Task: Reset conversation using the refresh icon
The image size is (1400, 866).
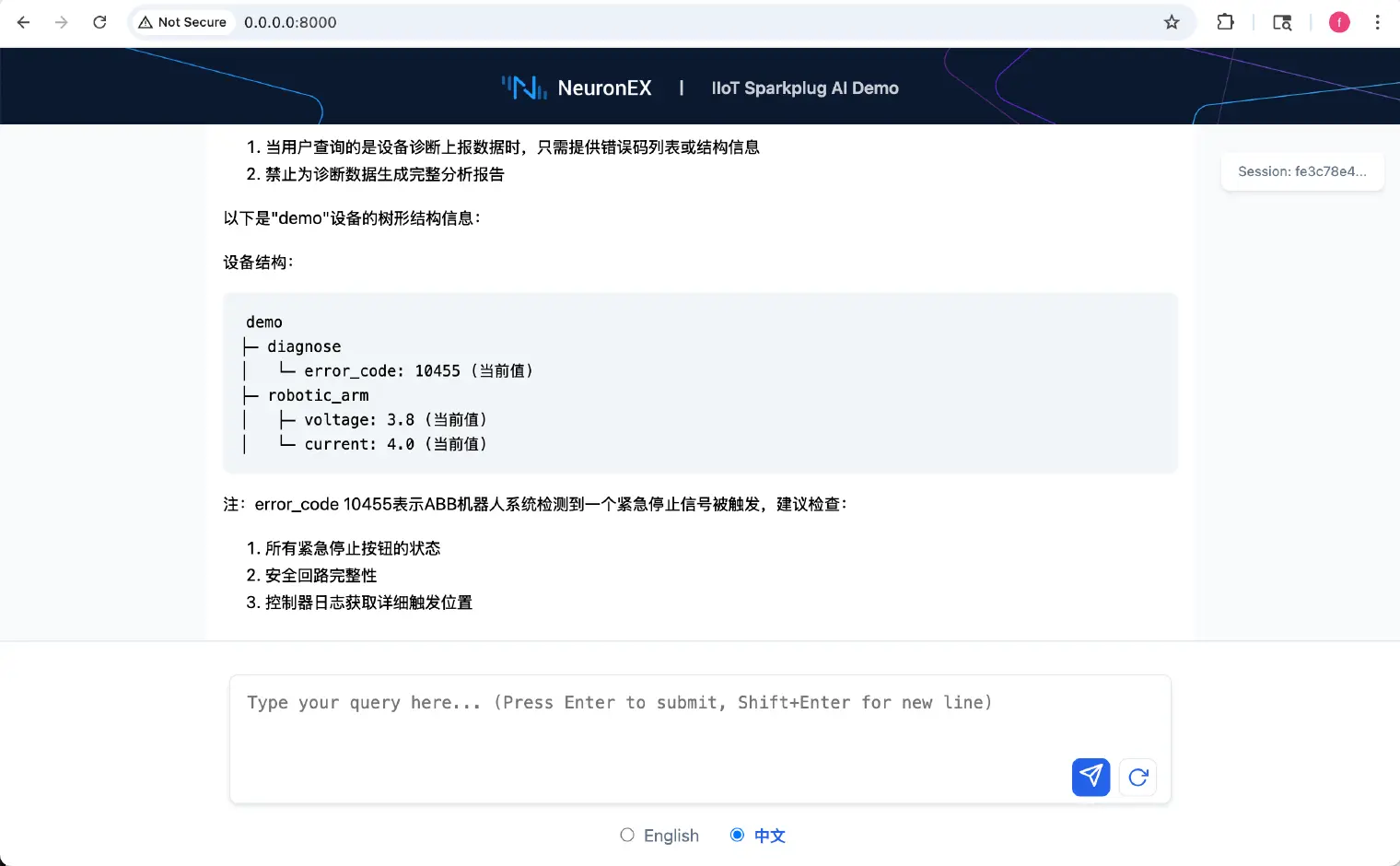Action: point(1137,777)
